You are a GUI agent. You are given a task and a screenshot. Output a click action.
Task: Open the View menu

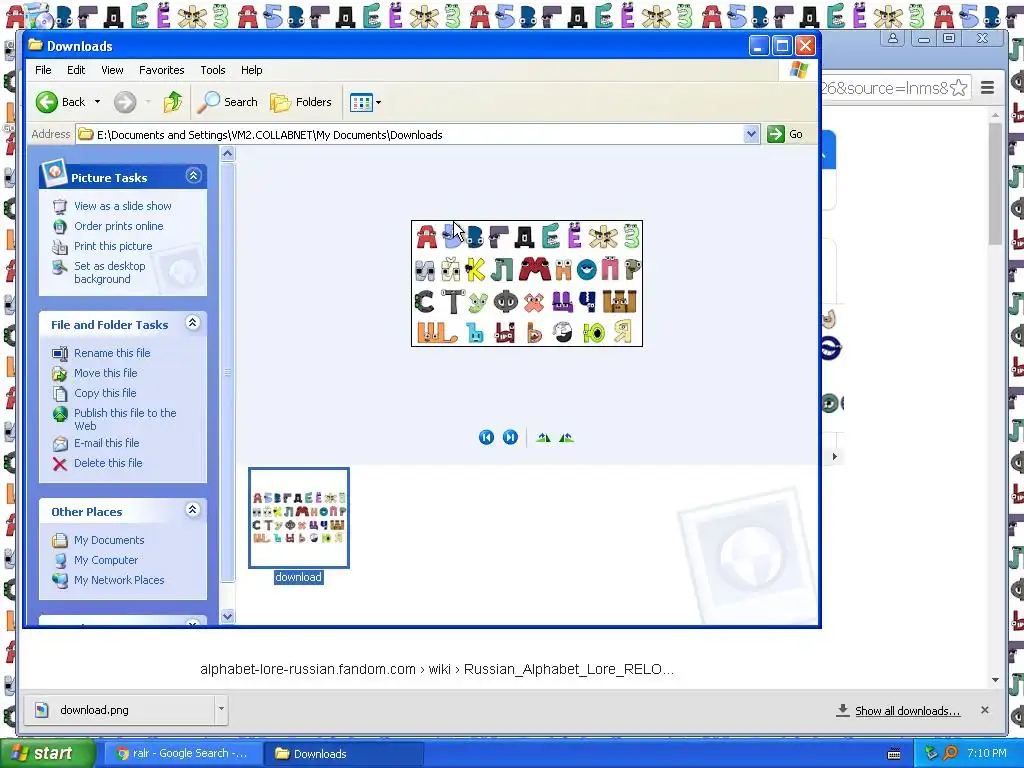[x=112, y=70]
